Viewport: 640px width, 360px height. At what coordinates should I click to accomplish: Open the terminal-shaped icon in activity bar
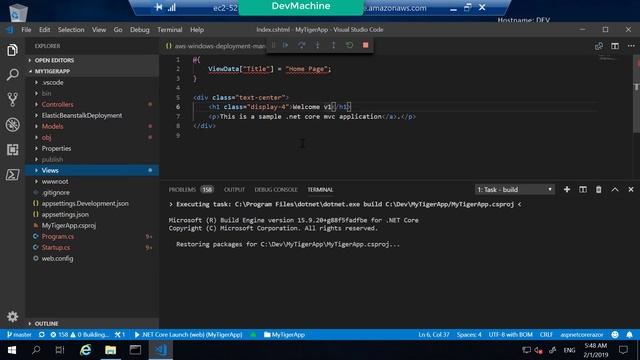[12, 175]
